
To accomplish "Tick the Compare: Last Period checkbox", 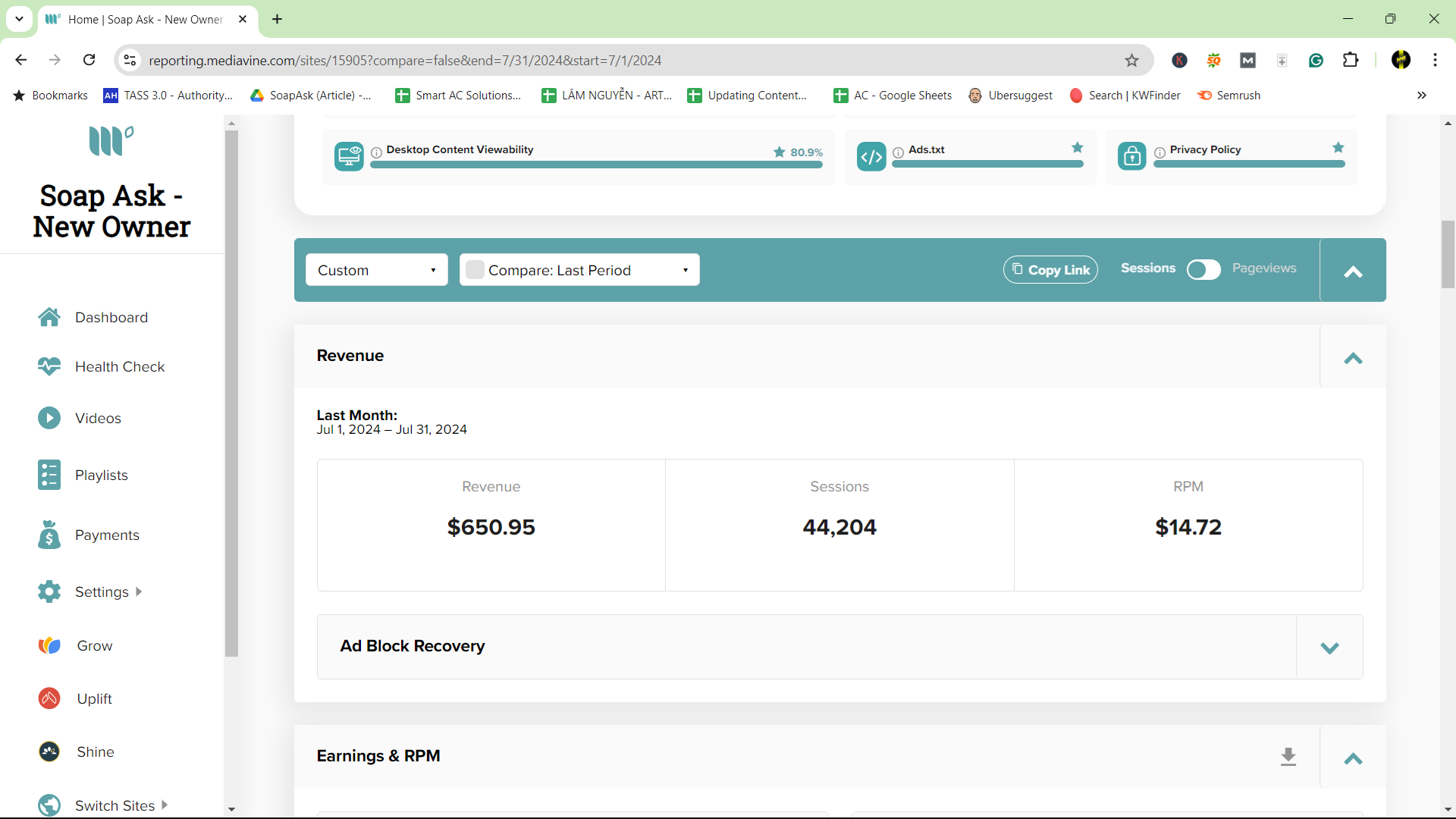I will 475,269.
